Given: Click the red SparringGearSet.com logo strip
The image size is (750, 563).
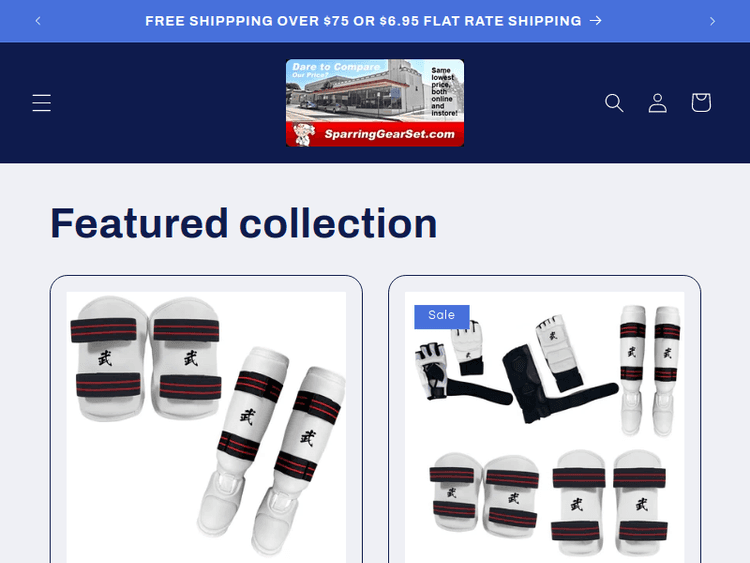Looking at the screenshot, I should [x=375, y=134].
